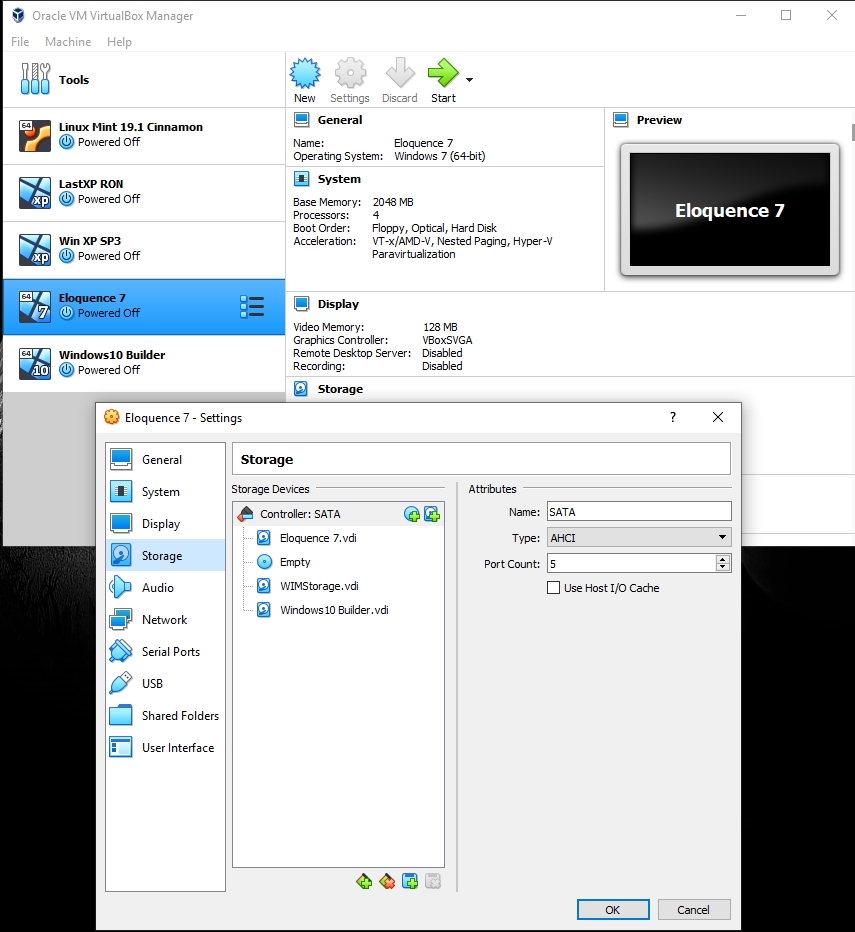This screenshot has height=932, width=855.
Task: Select the Eloquence 7.vdi disk
Action: click(338, 538)
